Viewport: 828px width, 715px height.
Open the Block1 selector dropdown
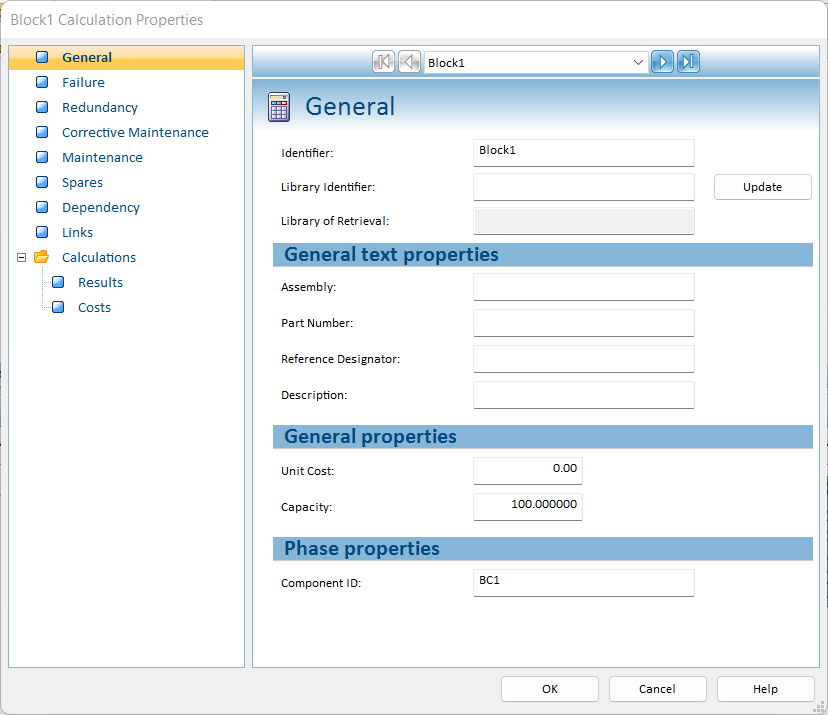click(x=638, y=62)
